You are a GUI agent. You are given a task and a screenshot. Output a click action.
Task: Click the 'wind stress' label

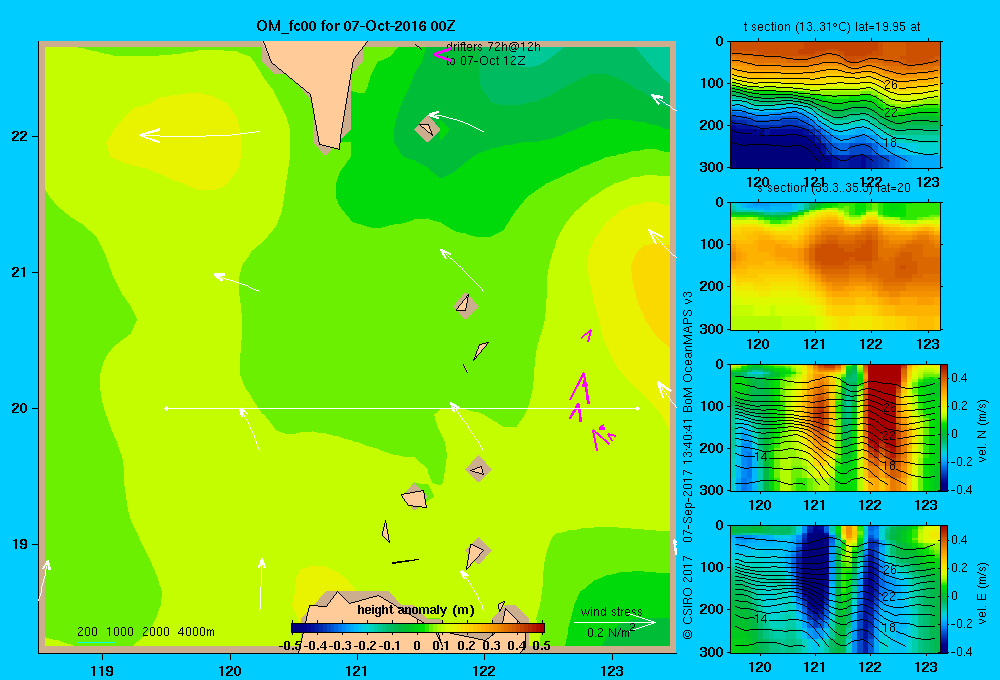[x=611, y=611]
